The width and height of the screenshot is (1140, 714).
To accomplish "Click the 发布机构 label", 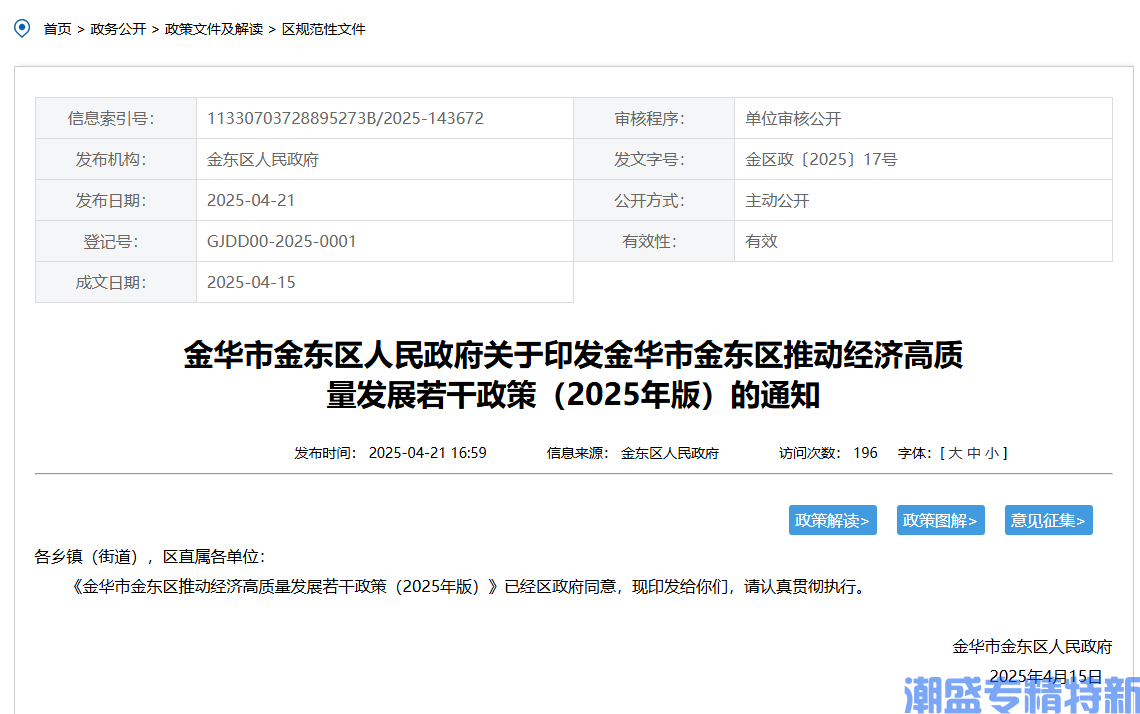I will click(111, 159).
